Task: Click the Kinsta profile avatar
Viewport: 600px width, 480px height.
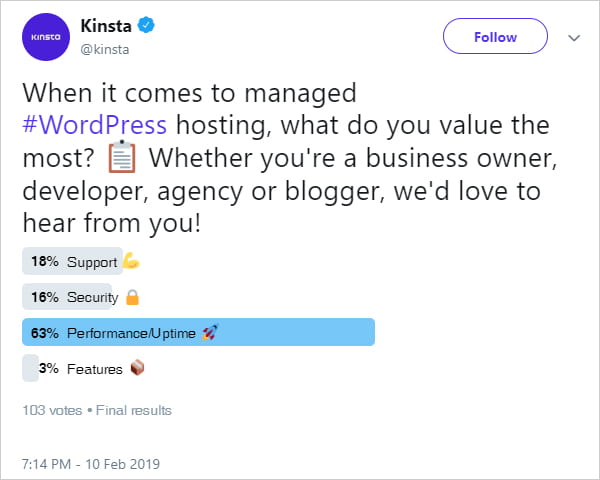Action: [42, 37]
